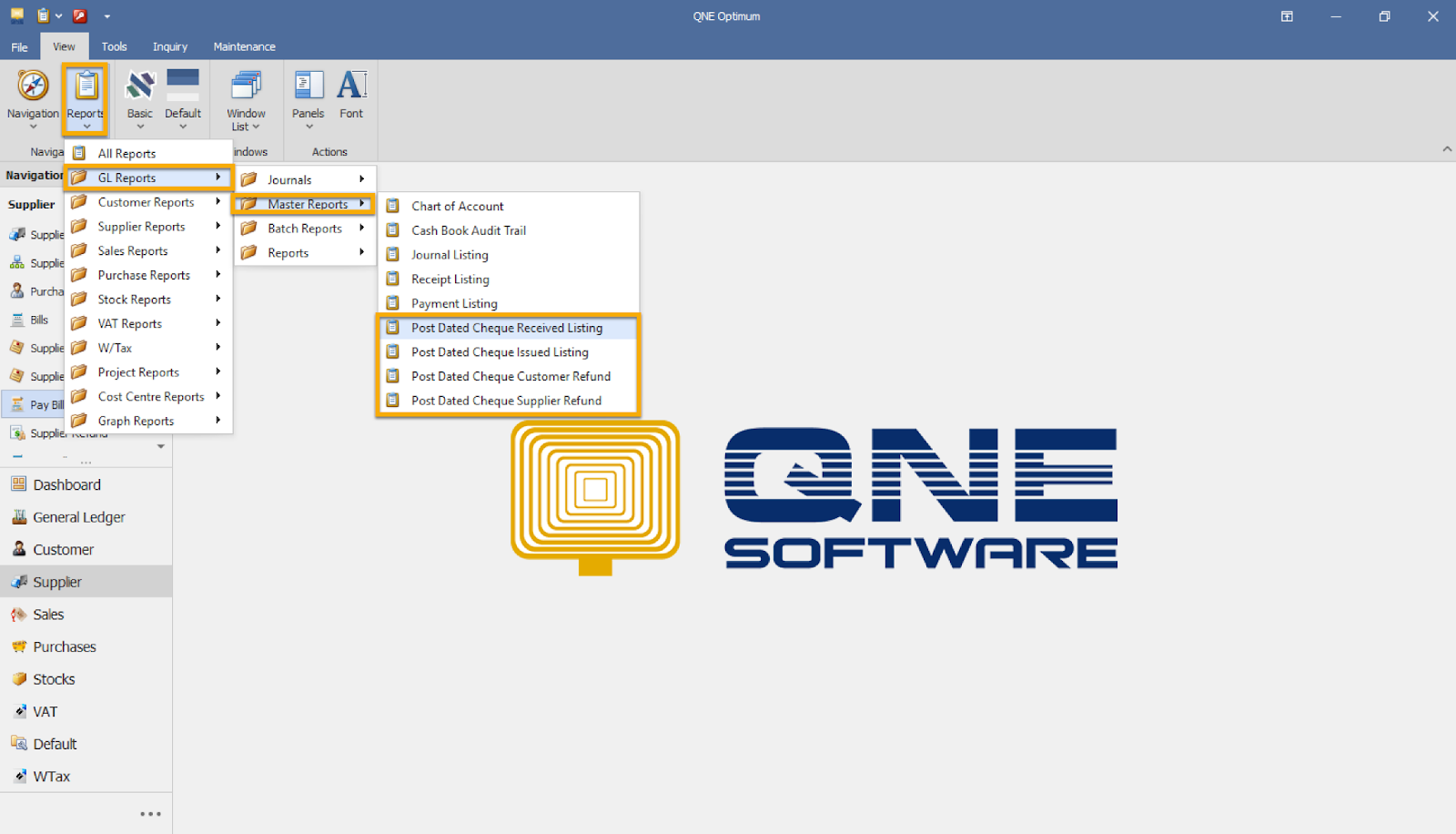This screenshot has width=1456, height=834.
Task: Open the Sales navigation module
Action: pyautogui.click(x=86, y=615)
